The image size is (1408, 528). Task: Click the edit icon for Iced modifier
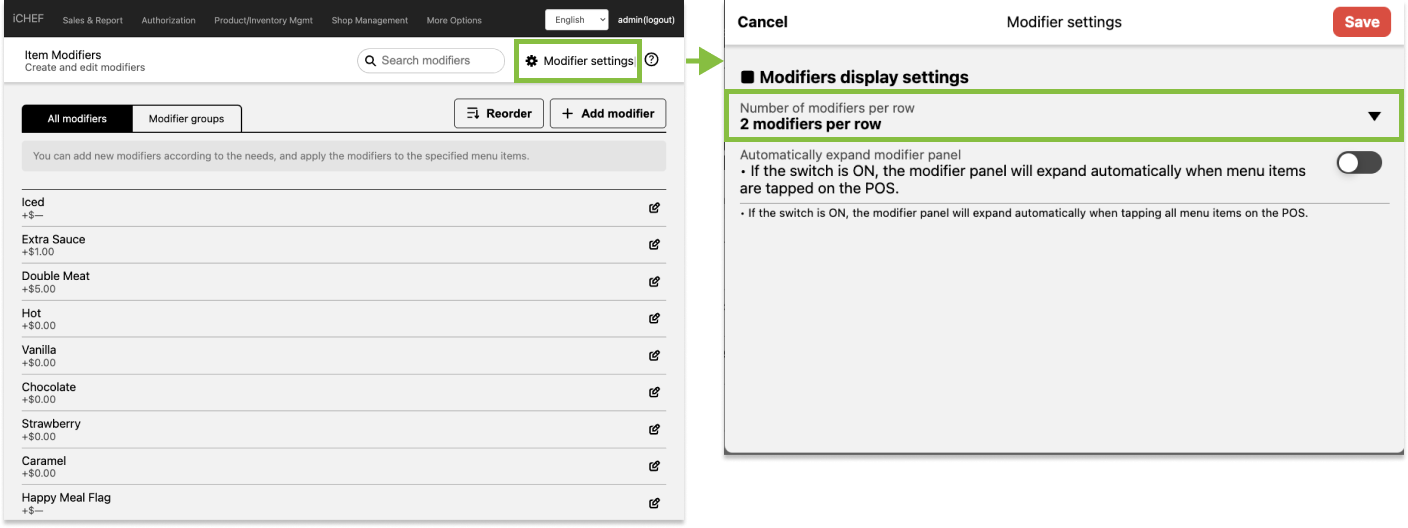654,208
